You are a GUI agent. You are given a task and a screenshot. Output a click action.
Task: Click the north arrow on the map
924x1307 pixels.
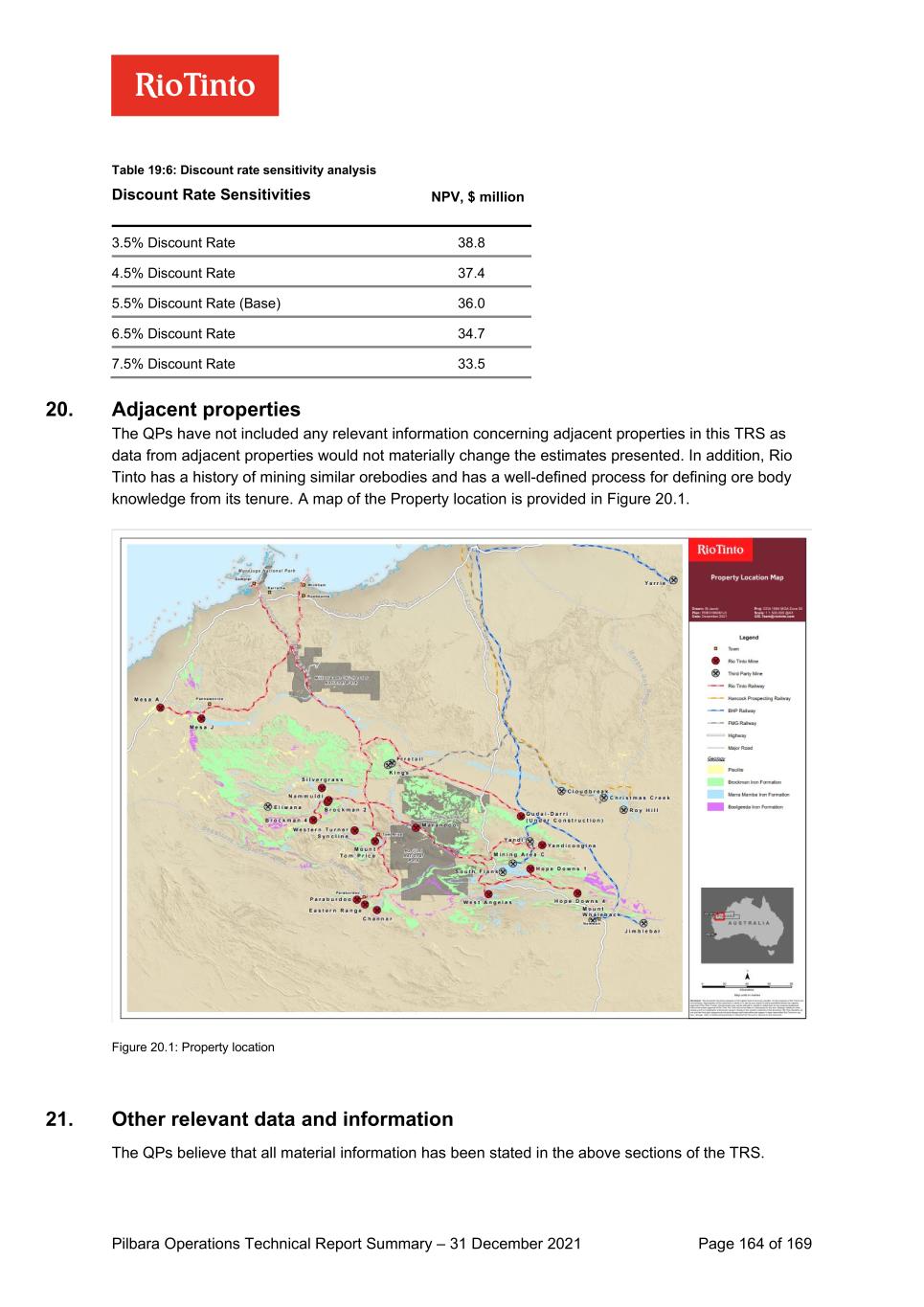tap(748, 974)
